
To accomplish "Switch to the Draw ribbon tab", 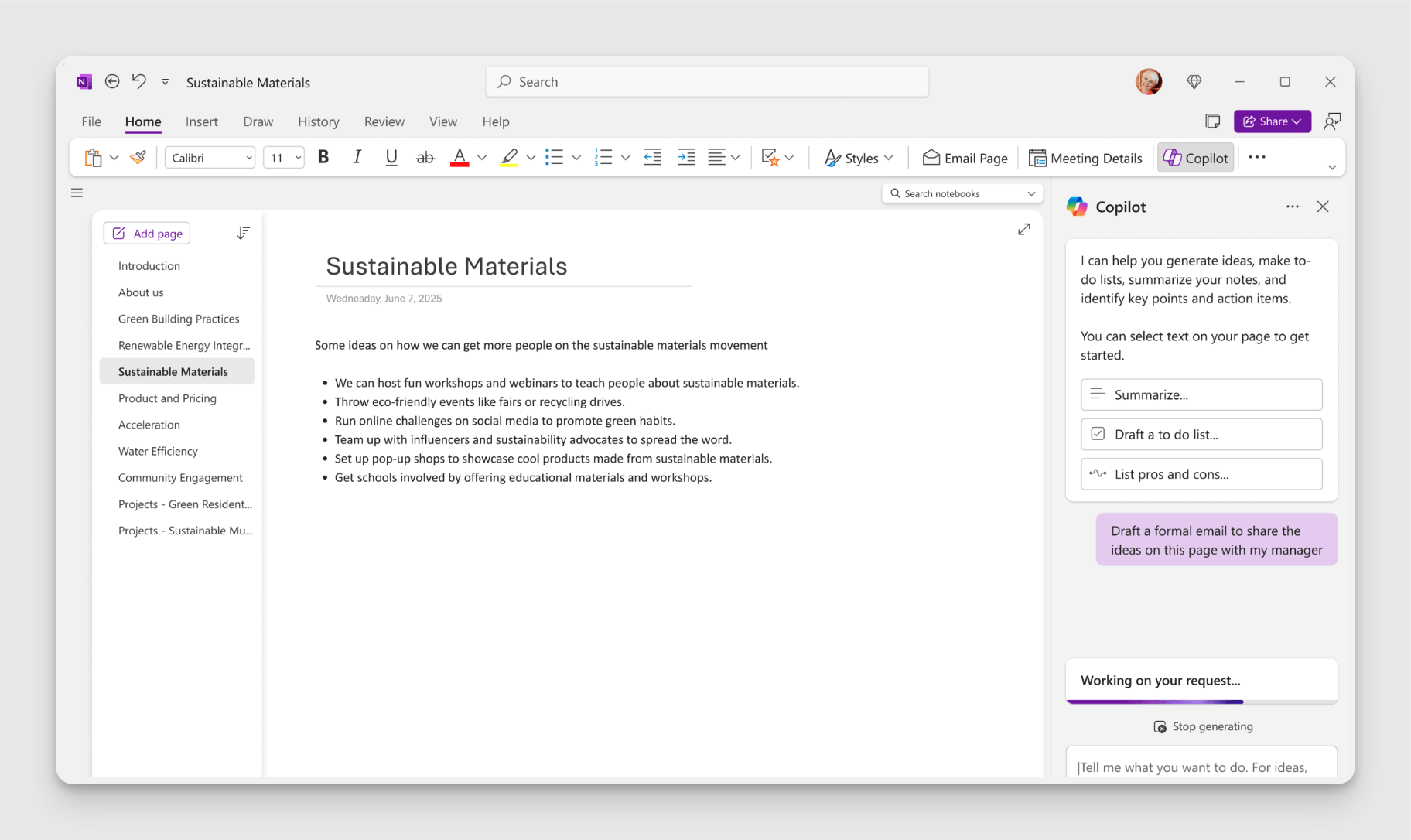I will [258, 121].
